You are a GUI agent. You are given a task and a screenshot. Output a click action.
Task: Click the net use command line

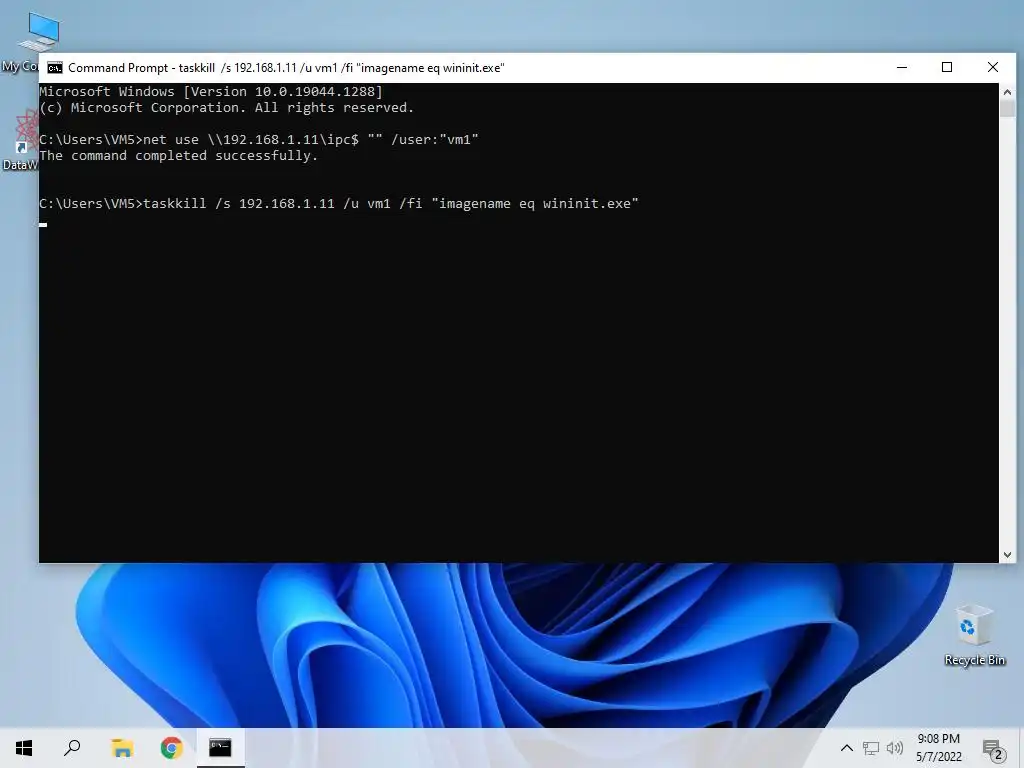259,140
